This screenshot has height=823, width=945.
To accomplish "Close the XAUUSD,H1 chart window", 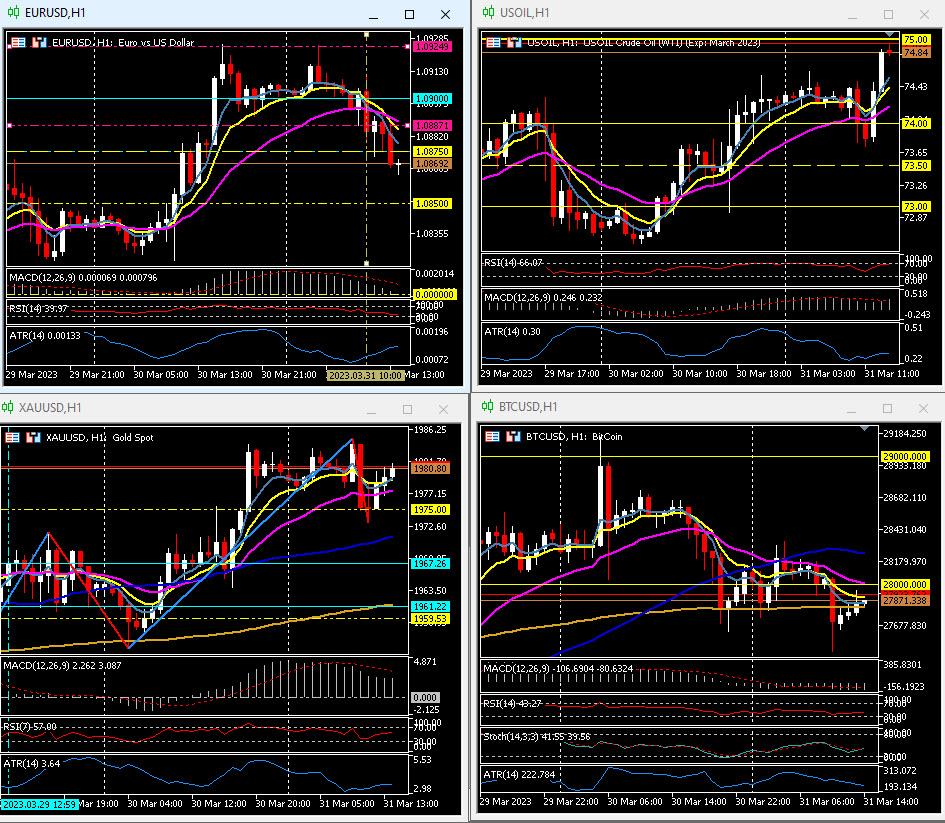I will (444, 410).
